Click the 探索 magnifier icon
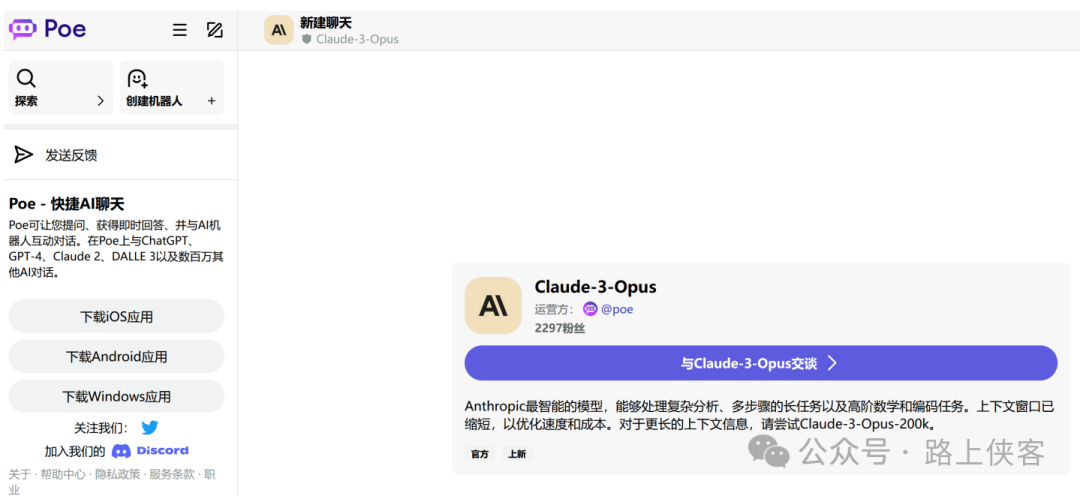1080x496 pixels. [26, 79]
